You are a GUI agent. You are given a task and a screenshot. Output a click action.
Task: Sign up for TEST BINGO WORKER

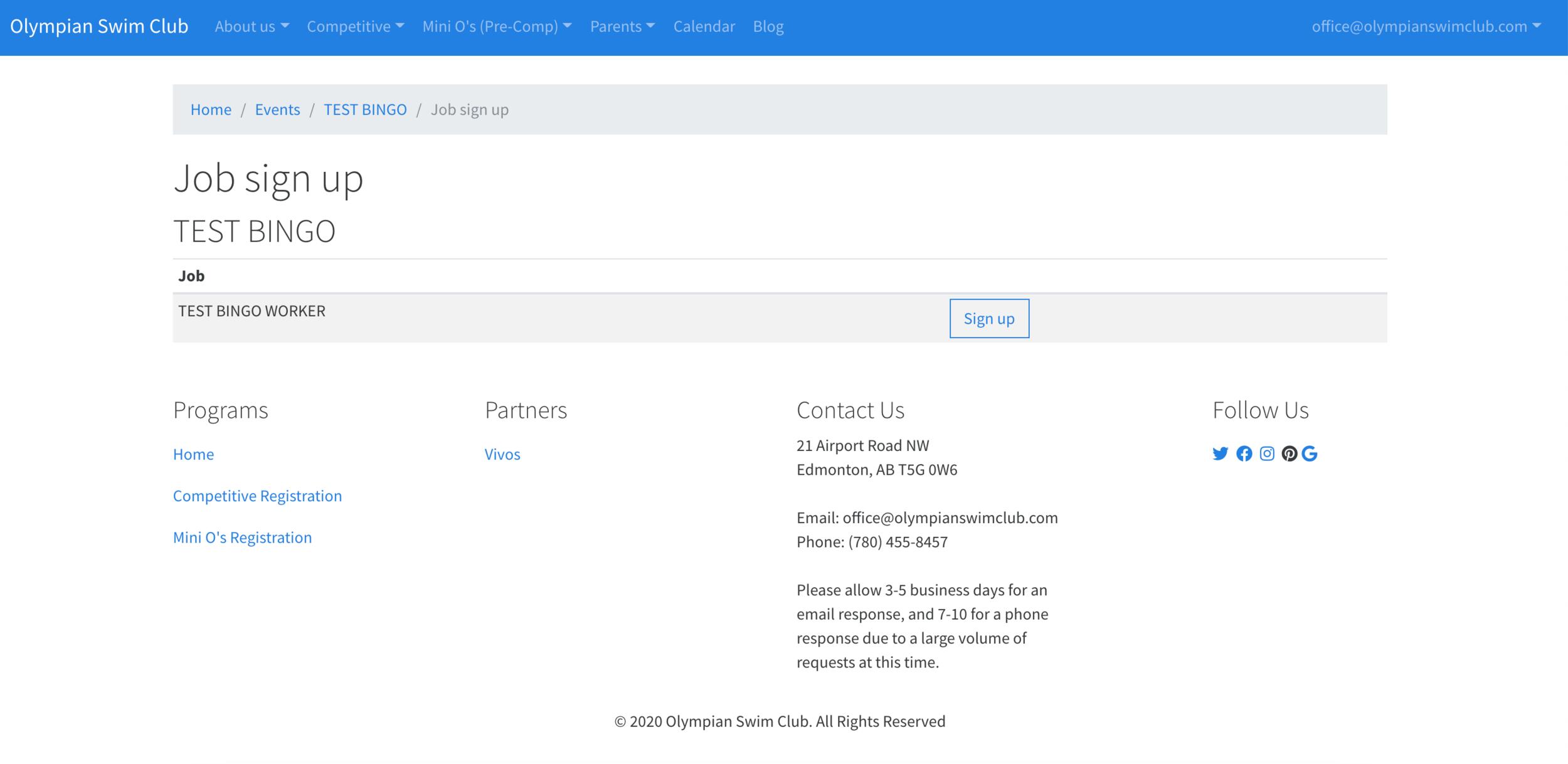pos(988,319)
